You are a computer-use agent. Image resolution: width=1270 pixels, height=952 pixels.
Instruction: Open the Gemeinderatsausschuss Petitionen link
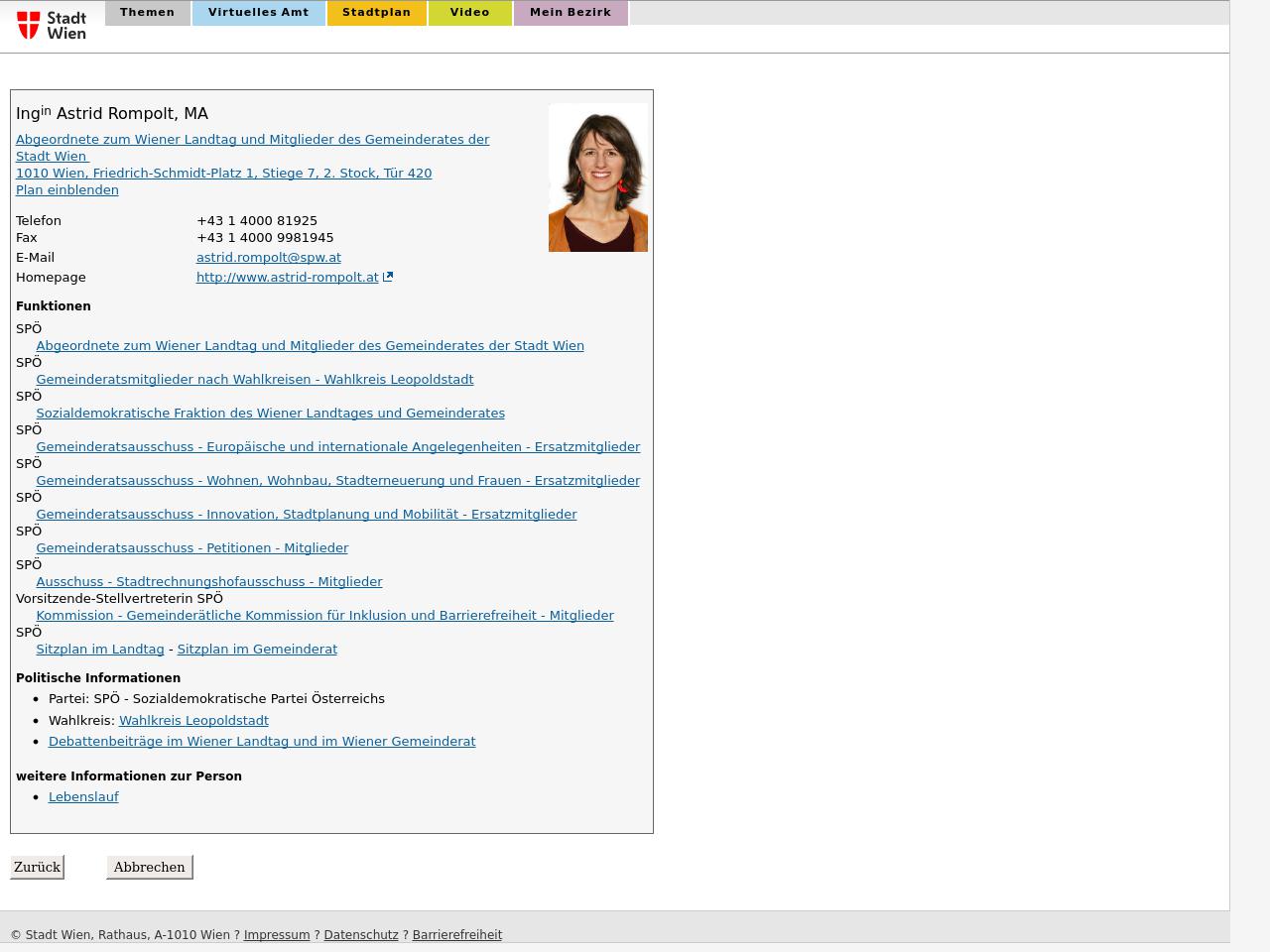(192, 548)
